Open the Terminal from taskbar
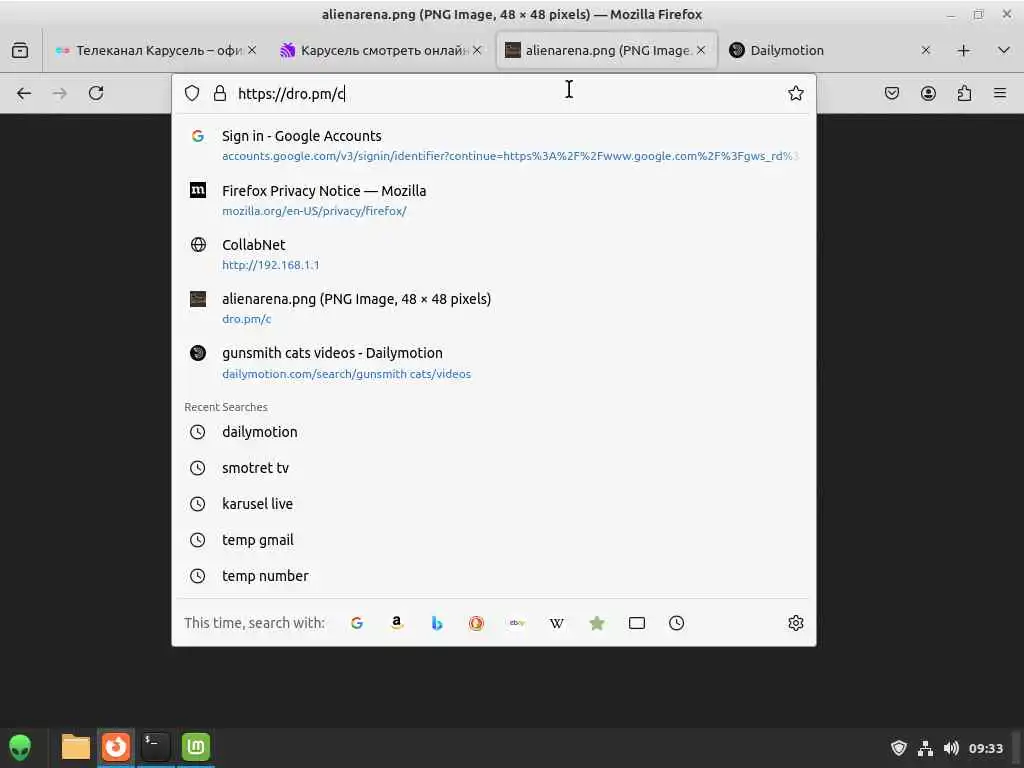Image resolution: width=1024 pixels, height=768 pixels. pyautogui.click(x=155, y=747)
